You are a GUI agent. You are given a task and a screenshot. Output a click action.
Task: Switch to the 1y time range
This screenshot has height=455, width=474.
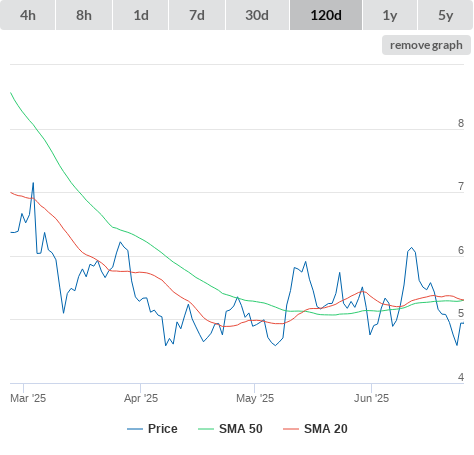390,15
